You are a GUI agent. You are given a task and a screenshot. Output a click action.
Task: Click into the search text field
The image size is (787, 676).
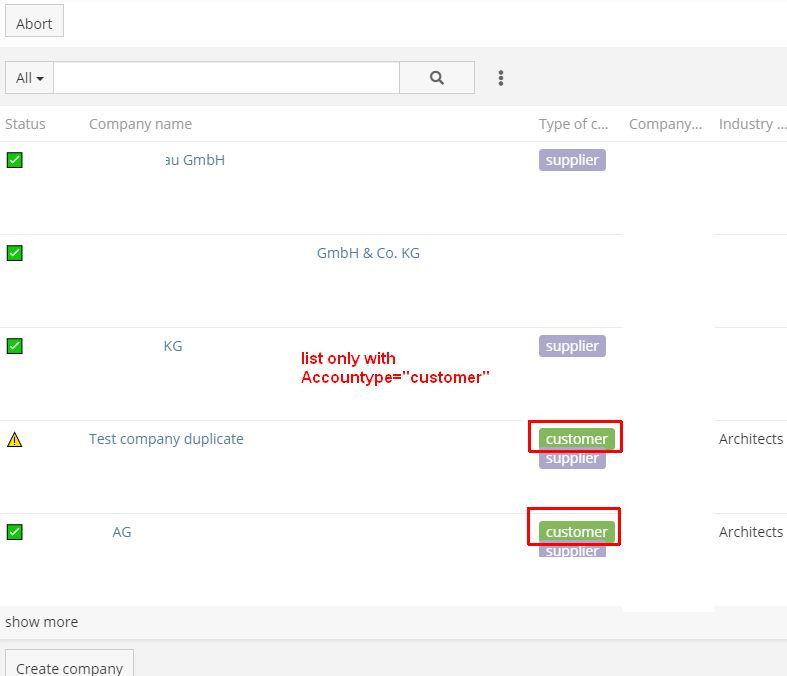click(x=226, y=78)
